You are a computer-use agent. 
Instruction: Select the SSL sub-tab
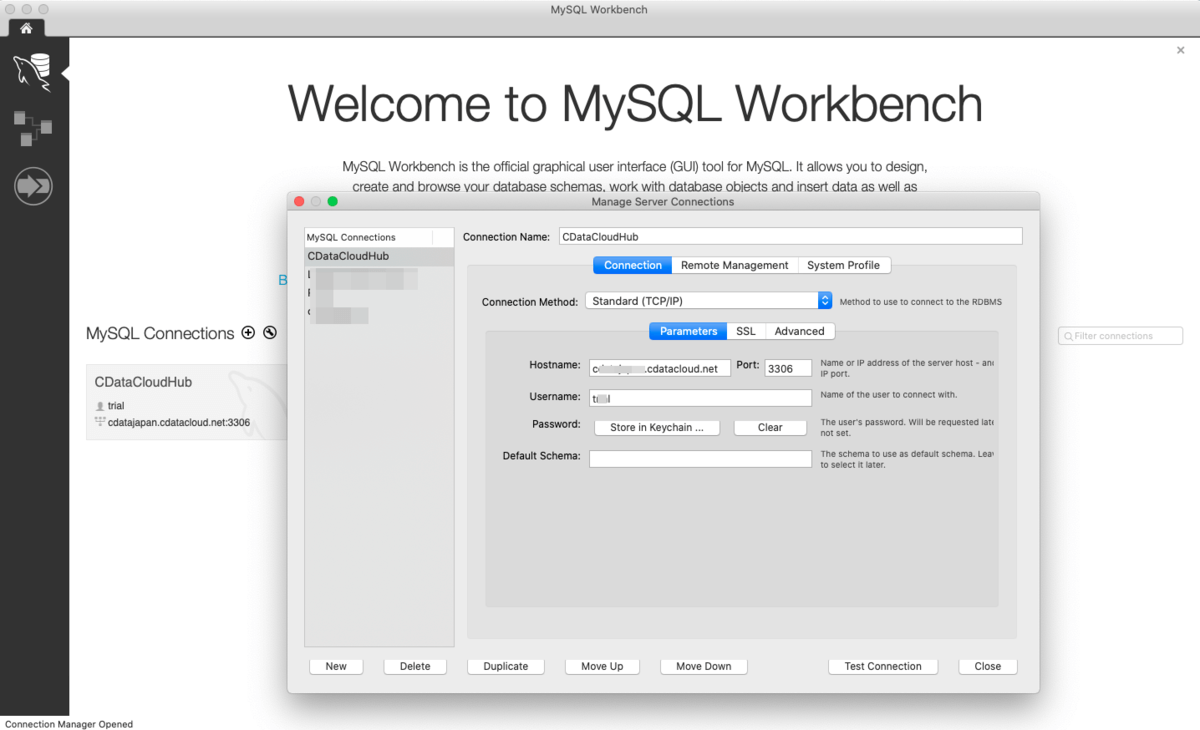pos(746,331)
